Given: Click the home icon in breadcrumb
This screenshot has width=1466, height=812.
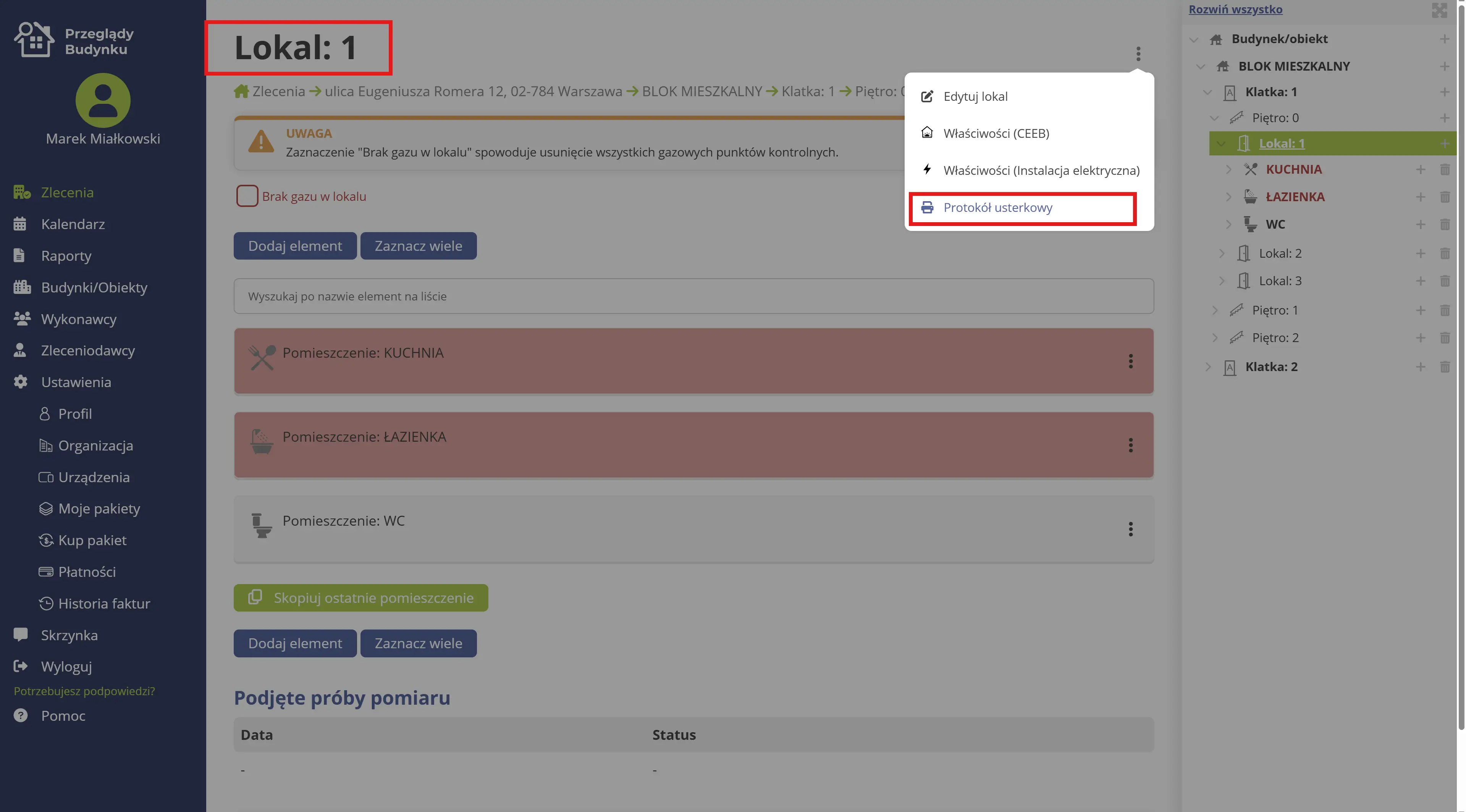Looking at the screenshot, I should coord(241,91).
